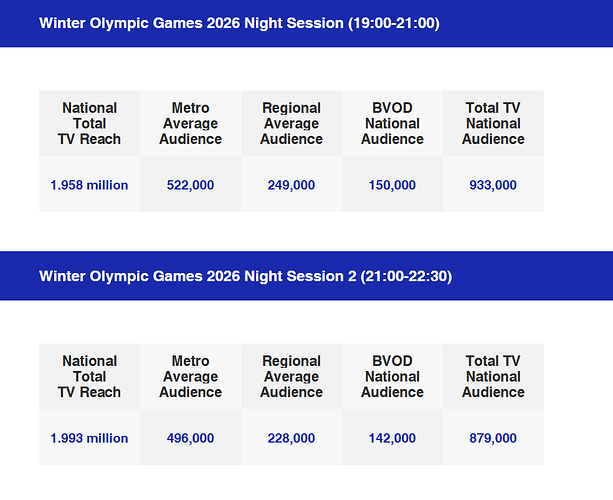
Task: Click National Total TV Reach header in first table
Action: 89,123
